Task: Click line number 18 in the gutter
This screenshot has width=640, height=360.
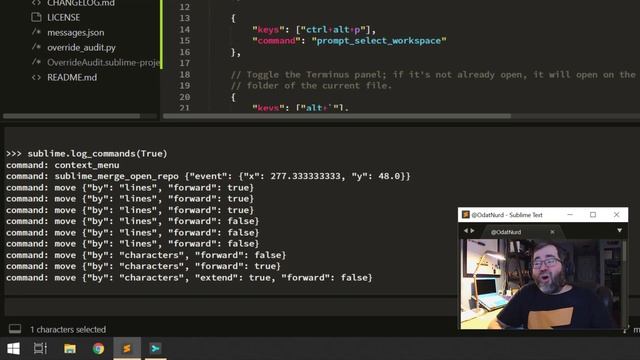Action: [x=184, y=74]
